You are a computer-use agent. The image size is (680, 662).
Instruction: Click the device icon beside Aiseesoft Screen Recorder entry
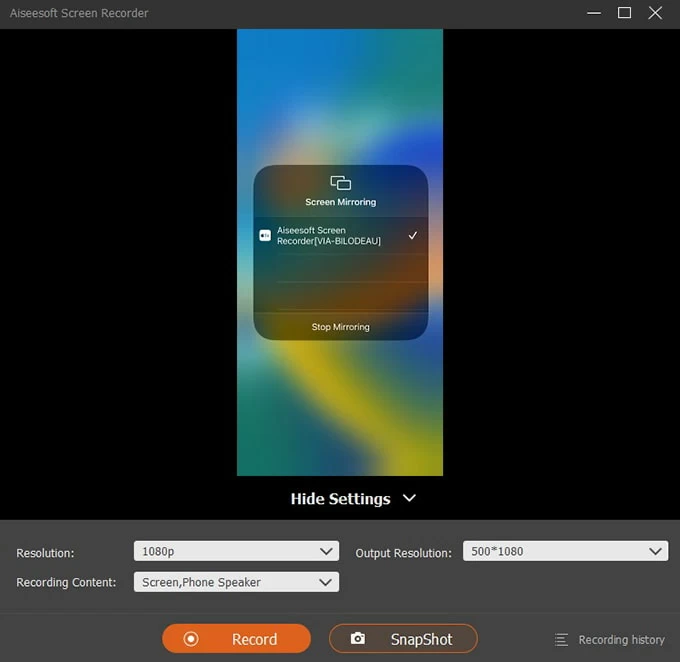coord(265,236)
